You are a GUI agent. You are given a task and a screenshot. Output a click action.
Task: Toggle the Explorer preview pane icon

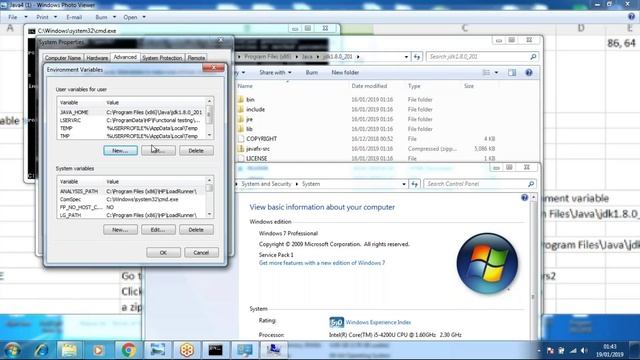point(512,73)
